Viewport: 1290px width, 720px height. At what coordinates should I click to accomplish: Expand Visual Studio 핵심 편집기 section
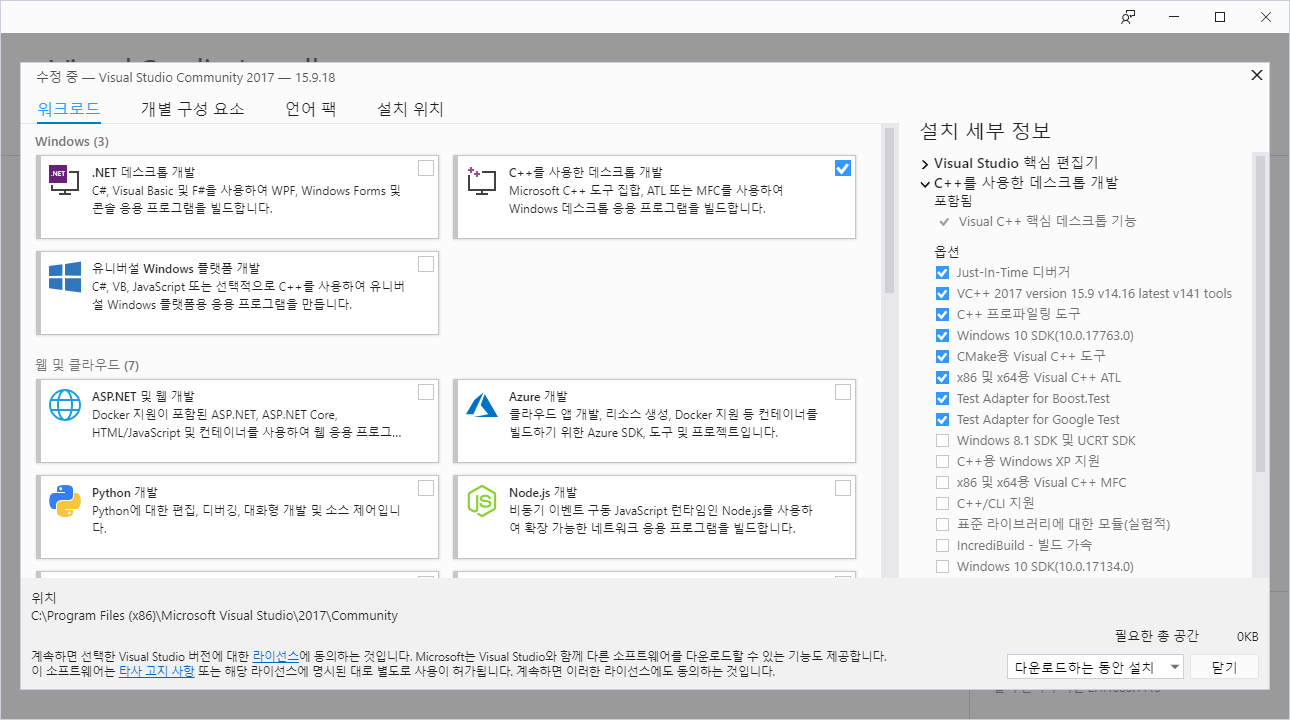click(925, 163)
